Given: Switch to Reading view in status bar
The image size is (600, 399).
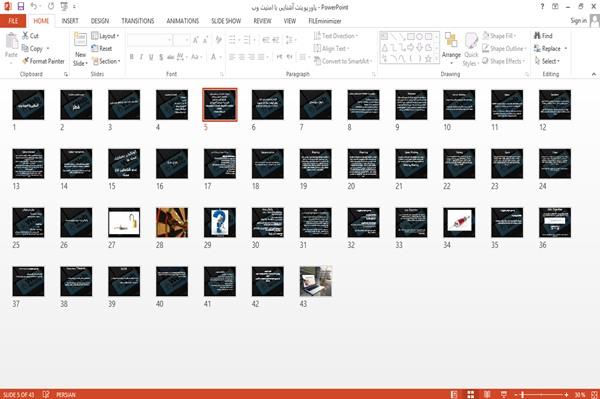Looking at the screenshot, I should 487,394.
